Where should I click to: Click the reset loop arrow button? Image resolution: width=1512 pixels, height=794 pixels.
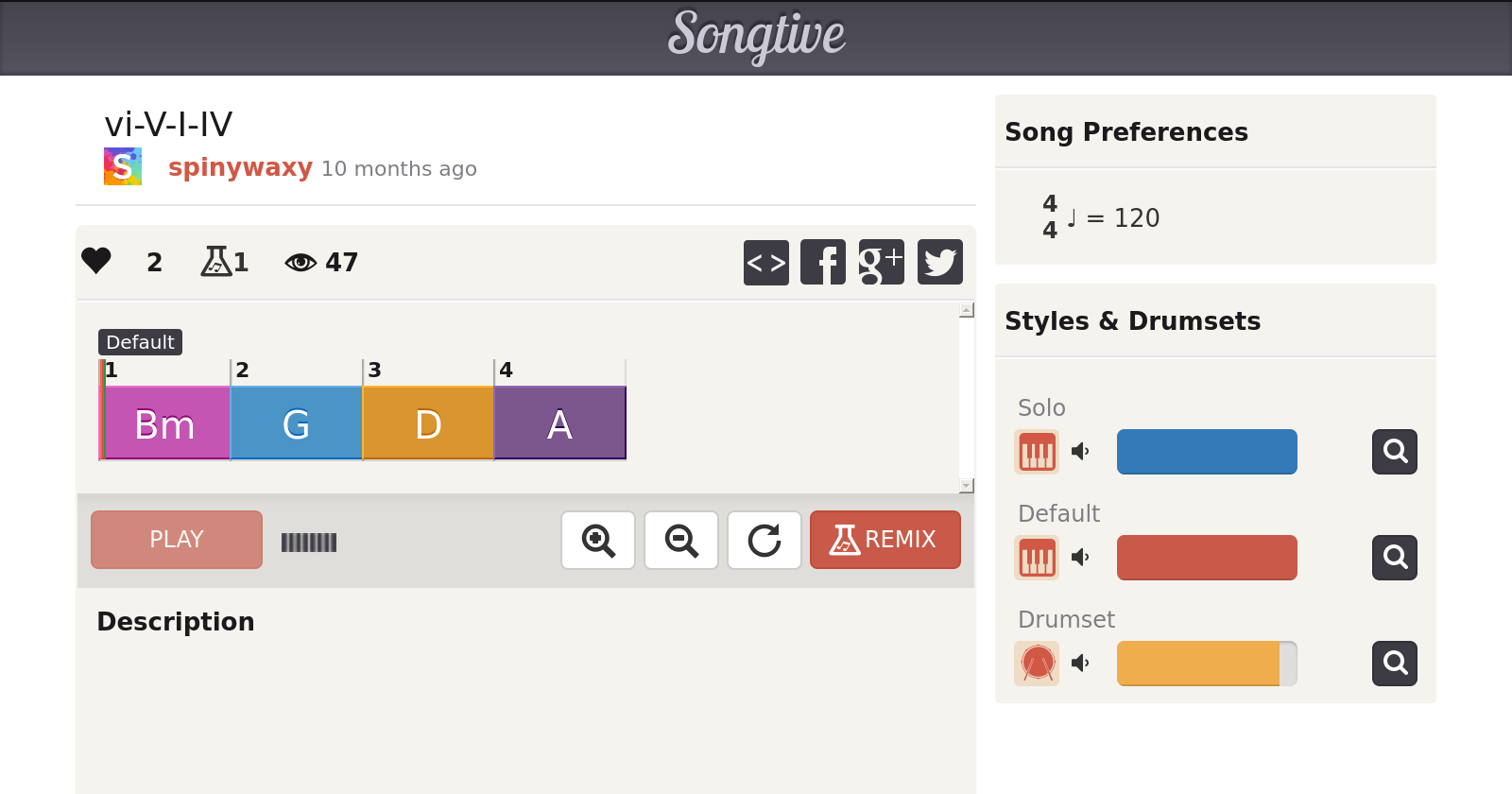pyautogui.click(x=765, y=541)
